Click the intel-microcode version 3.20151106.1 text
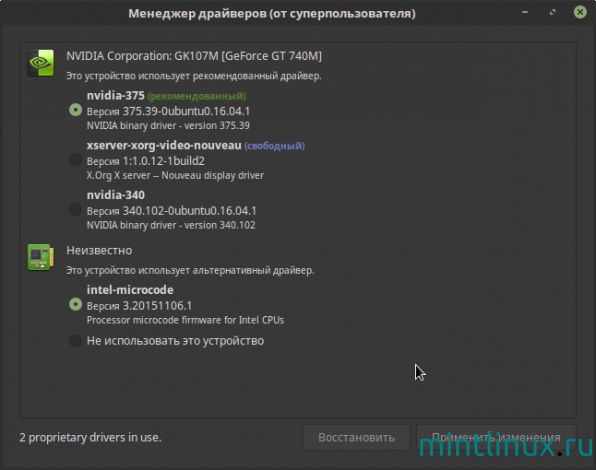This screenshot has height=470, width=596. pyautogui.click(x=139, y=306)
